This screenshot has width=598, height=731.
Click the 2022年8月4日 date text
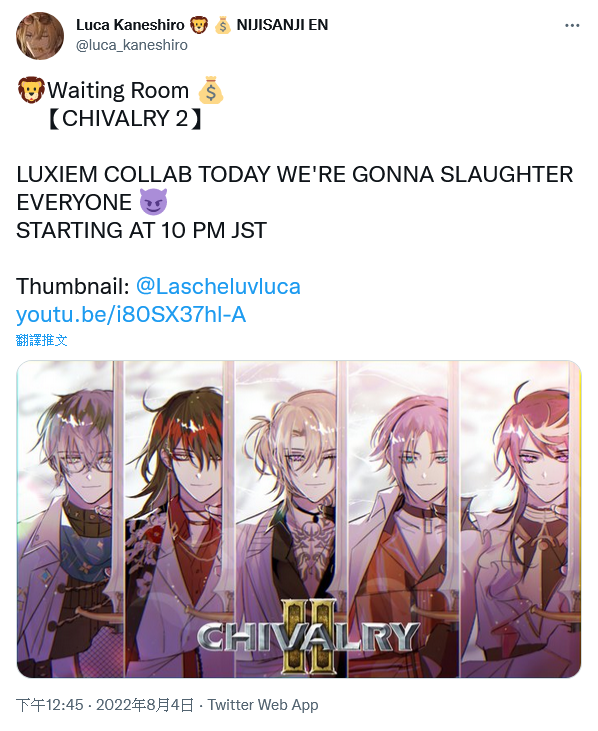point(144,704)
